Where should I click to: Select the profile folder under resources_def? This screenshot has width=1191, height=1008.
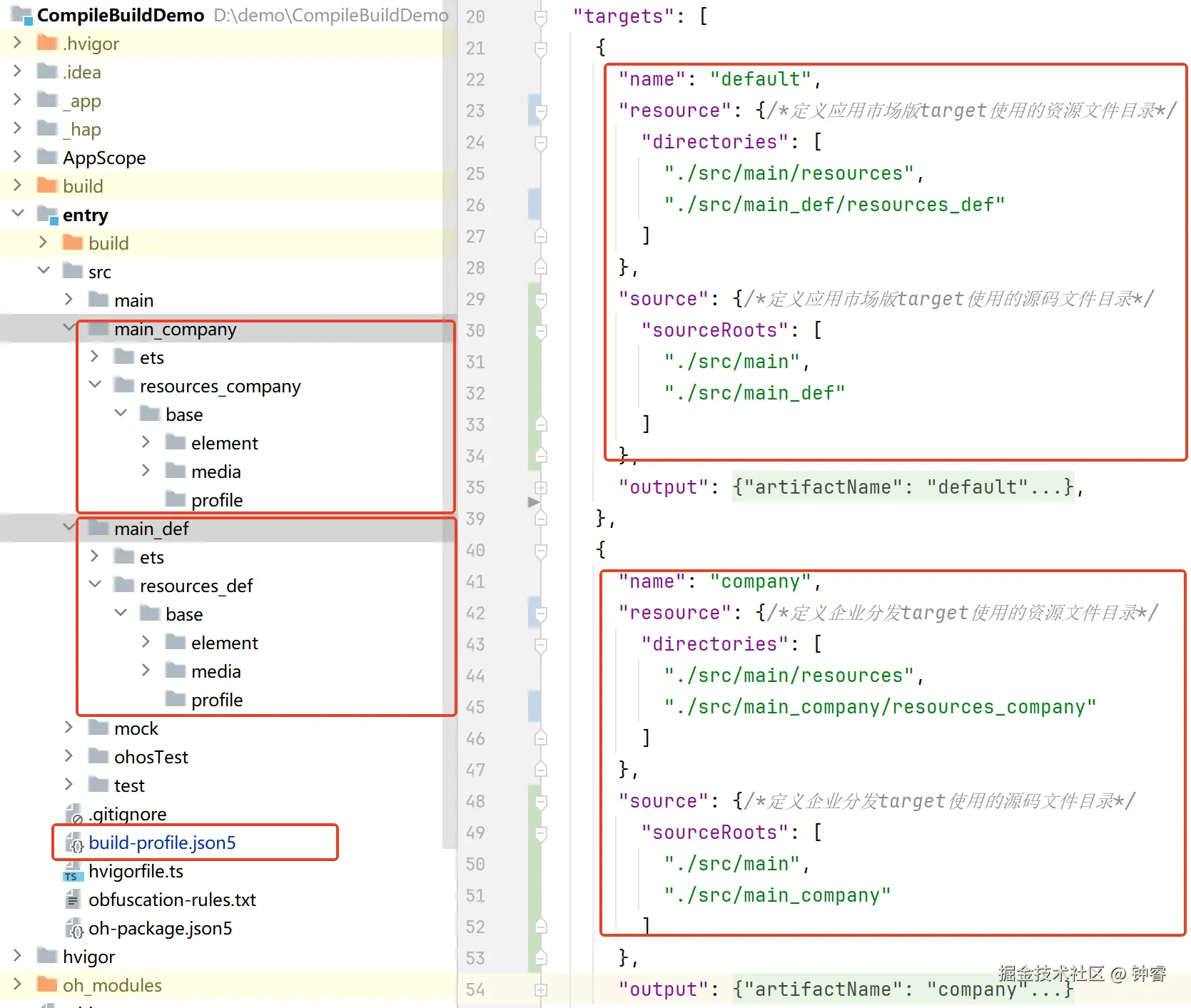217,700
